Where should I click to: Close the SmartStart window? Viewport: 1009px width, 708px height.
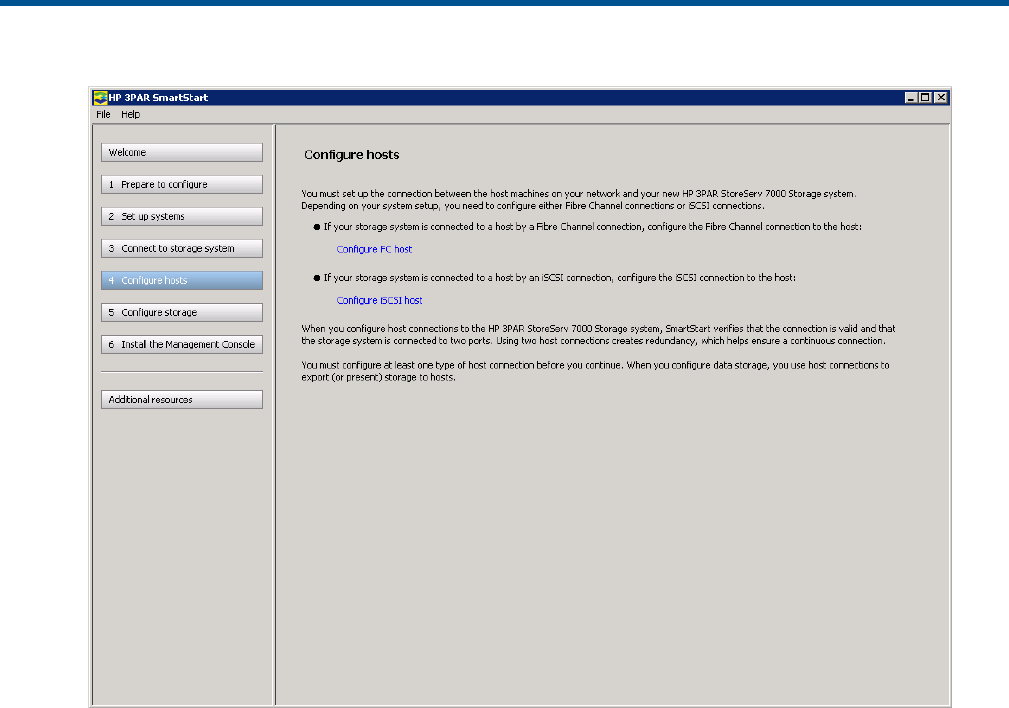point(941,98)
